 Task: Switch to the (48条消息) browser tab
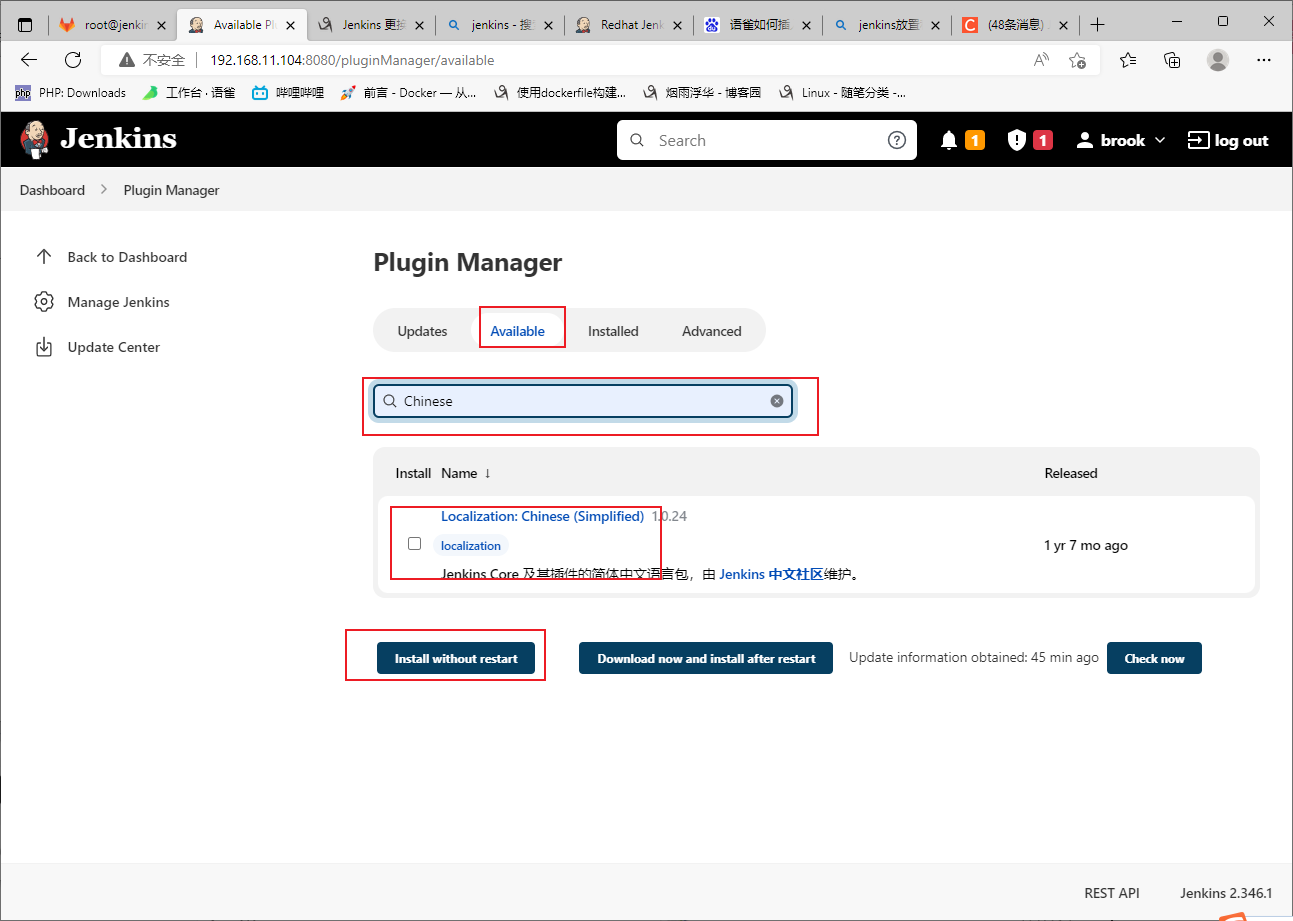pos(1016,25)
